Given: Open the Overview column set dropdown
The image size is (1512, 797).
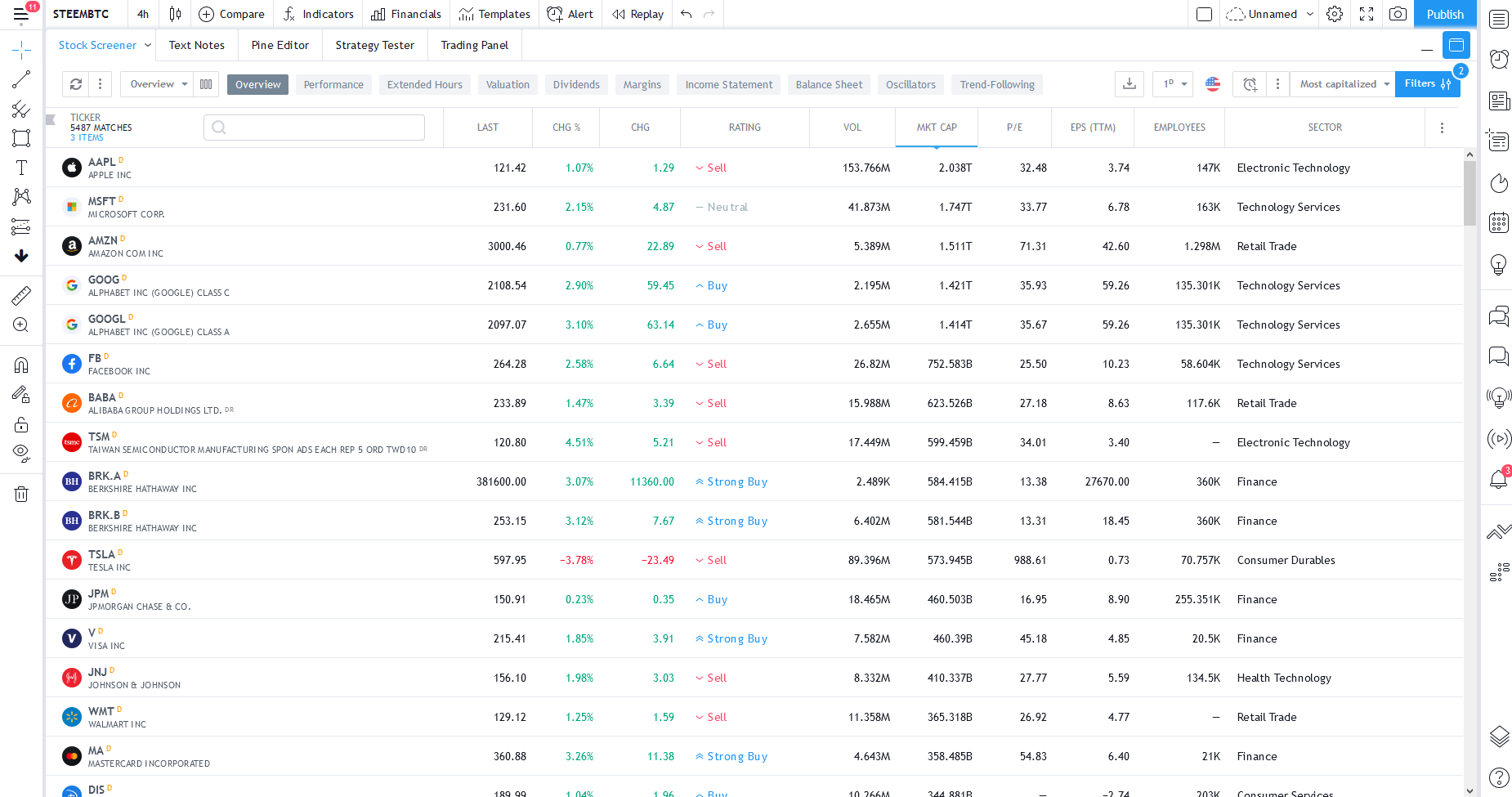Looking at the screenshot, I should (159, 84).
